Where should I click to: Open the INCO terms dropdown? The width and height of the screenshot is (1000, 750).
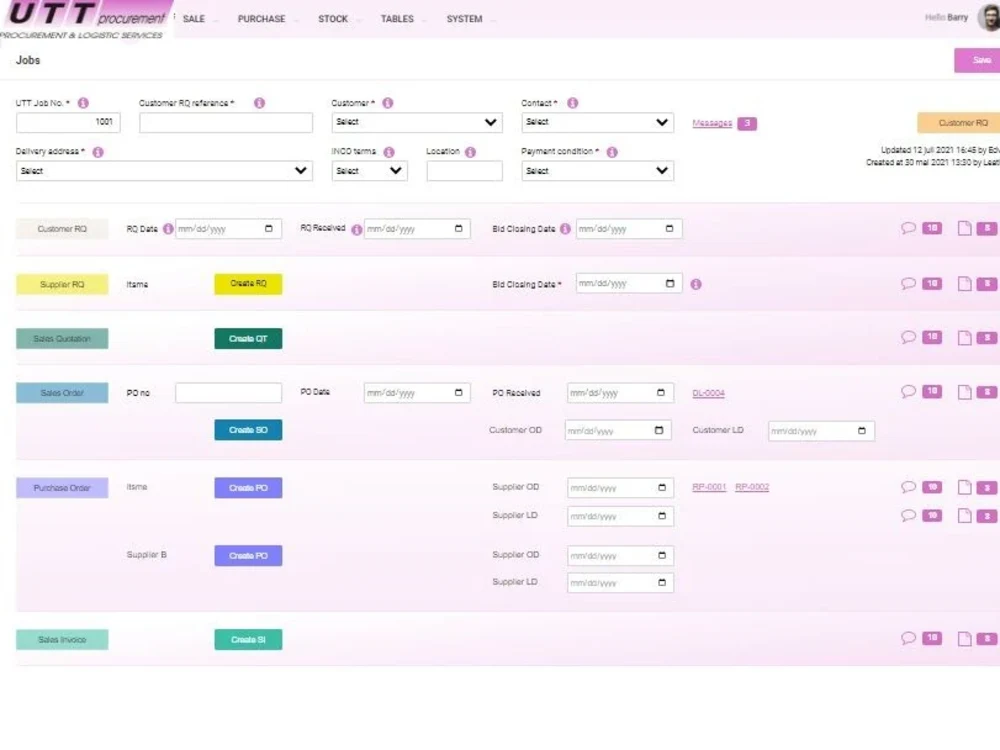click(369, 171)
